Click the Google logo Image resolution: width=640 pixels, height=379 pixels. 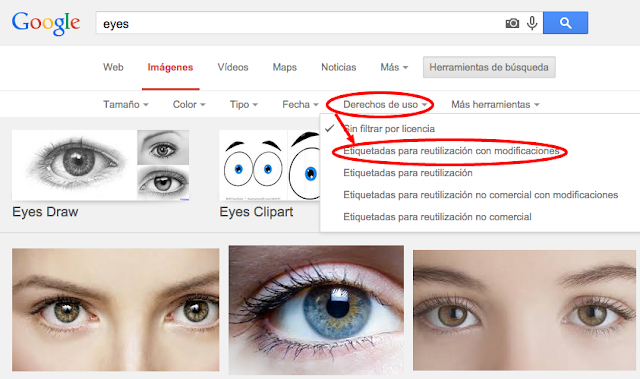tap(46, 23)
